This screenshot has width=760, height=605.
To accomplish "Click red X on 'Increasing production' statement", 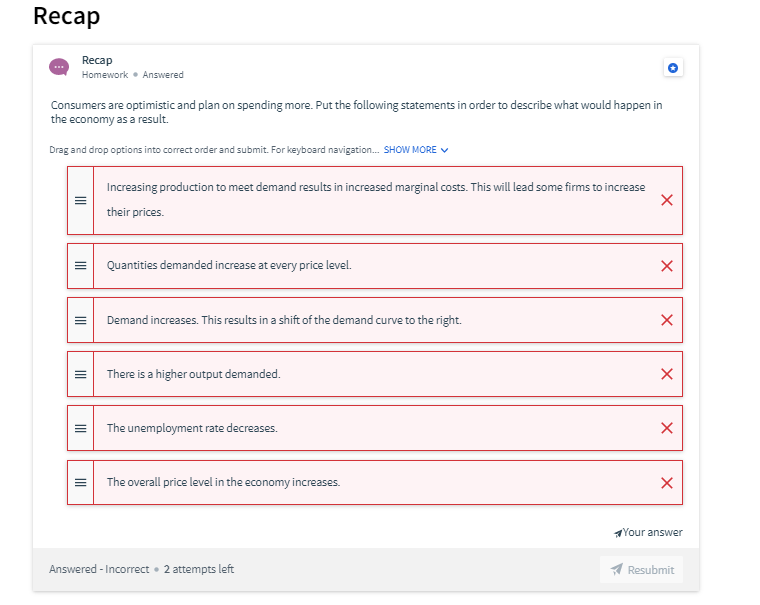I will [x=667, y=200].
